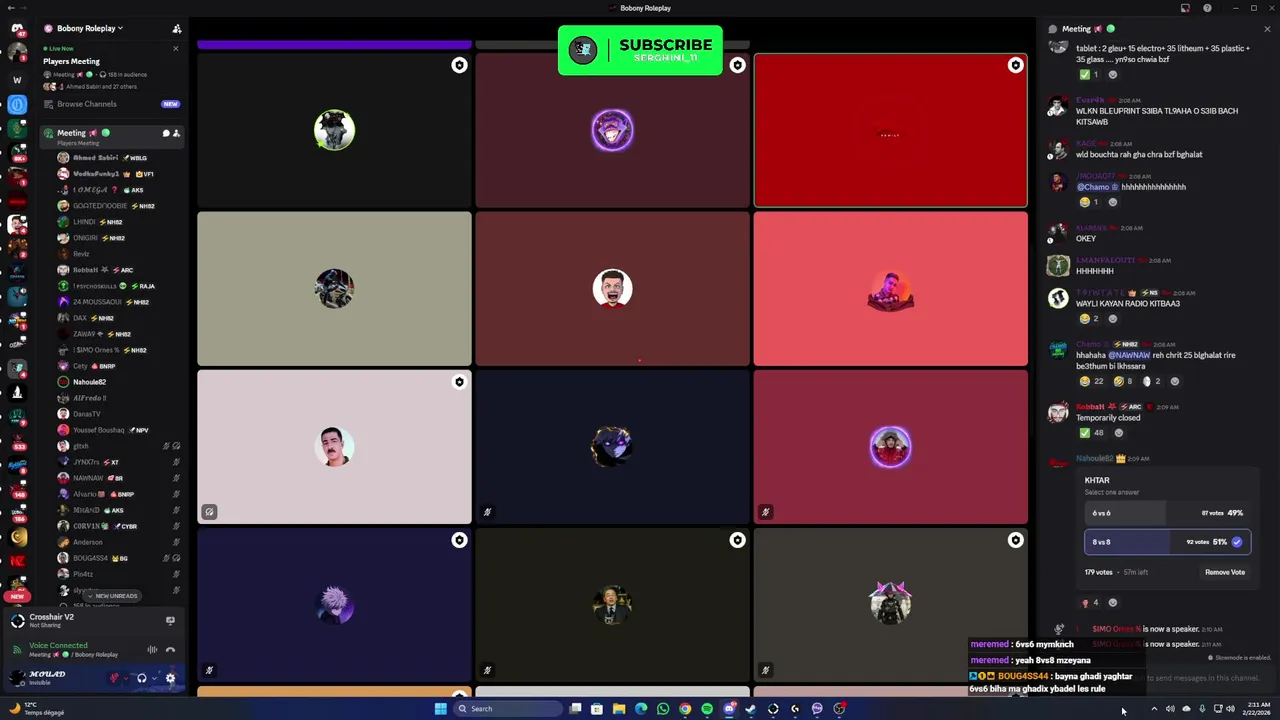Click the SUBSCRIBE overlay banner
1280x720 pixels.
coord(640,51)
